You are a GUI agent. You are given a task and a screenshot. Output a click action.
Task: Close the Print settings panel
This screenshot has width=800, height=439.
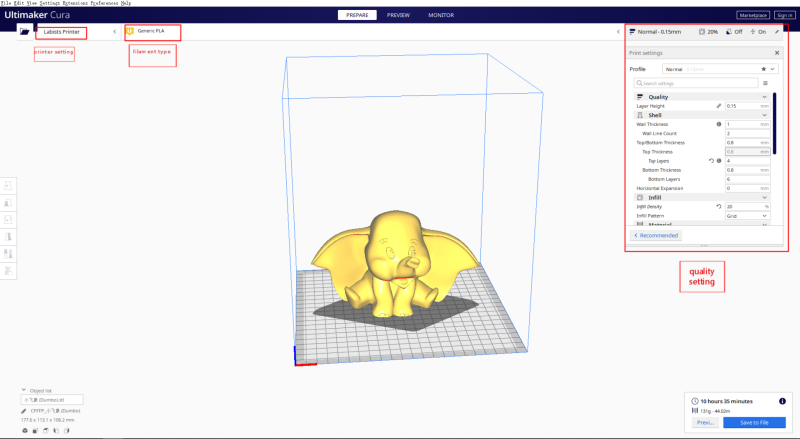777,53
